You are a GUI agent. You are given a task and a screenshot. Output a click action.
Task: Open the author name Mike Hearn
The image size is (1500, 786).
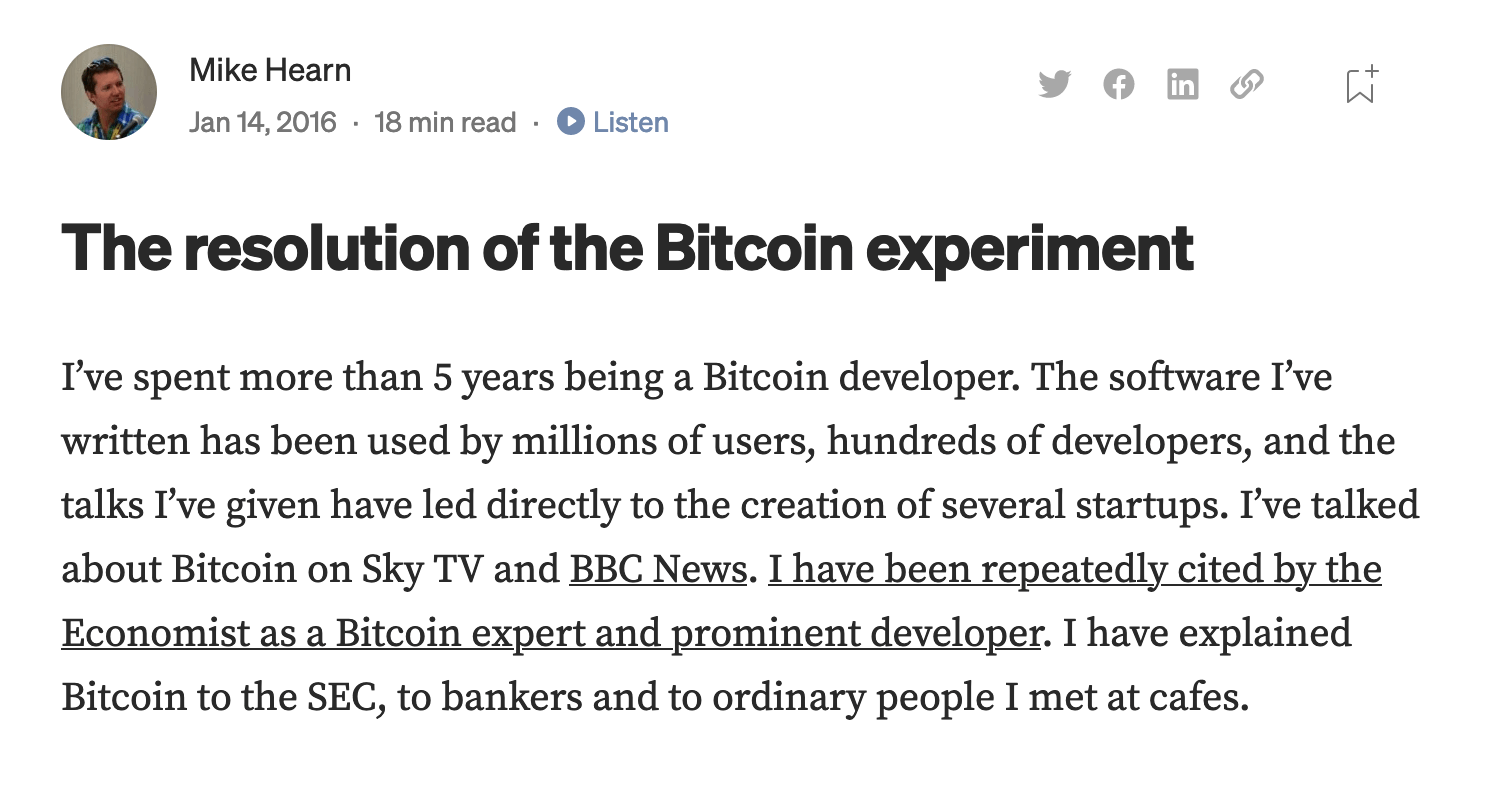point(270,70)
